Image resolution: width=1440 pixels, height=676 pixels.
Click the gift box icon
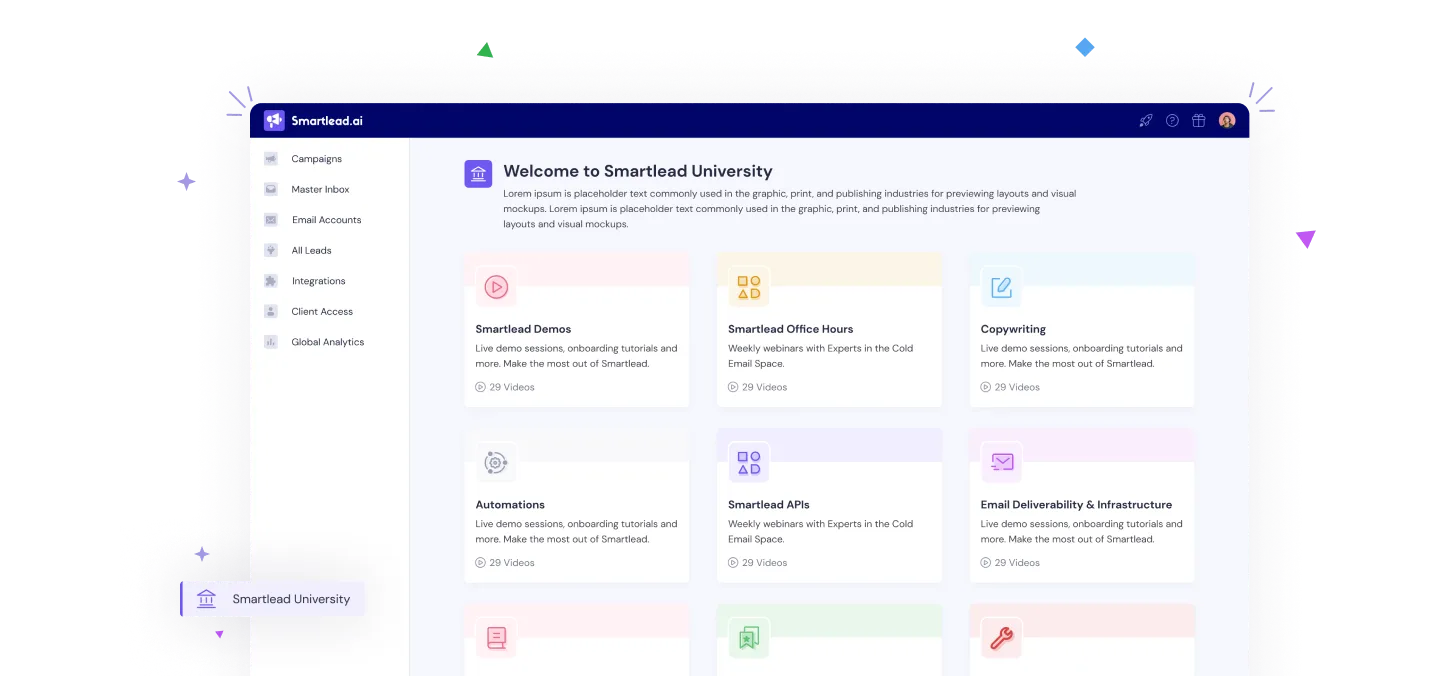coord(1198,120)
